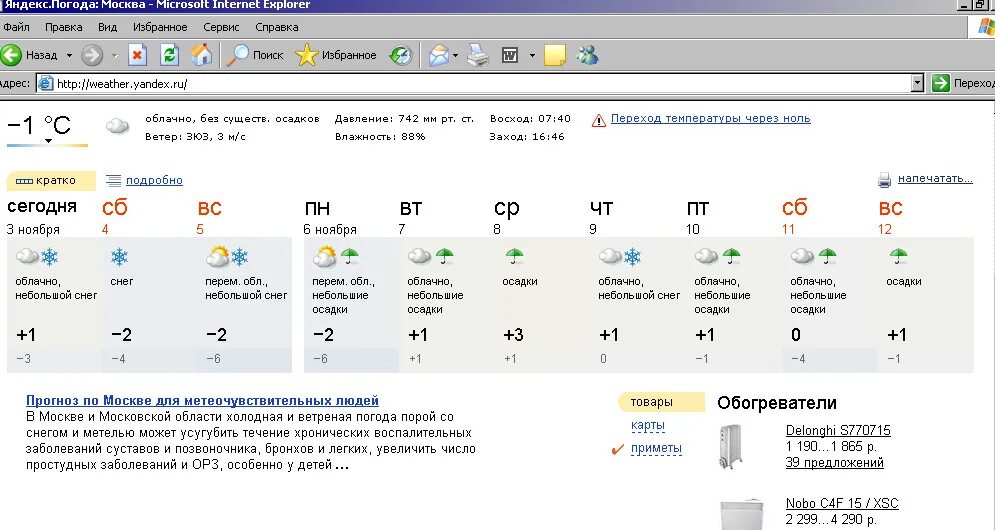Edit with the Word icon in toolbar
Viewport: 995px width, 530px height.
[510, 55]
